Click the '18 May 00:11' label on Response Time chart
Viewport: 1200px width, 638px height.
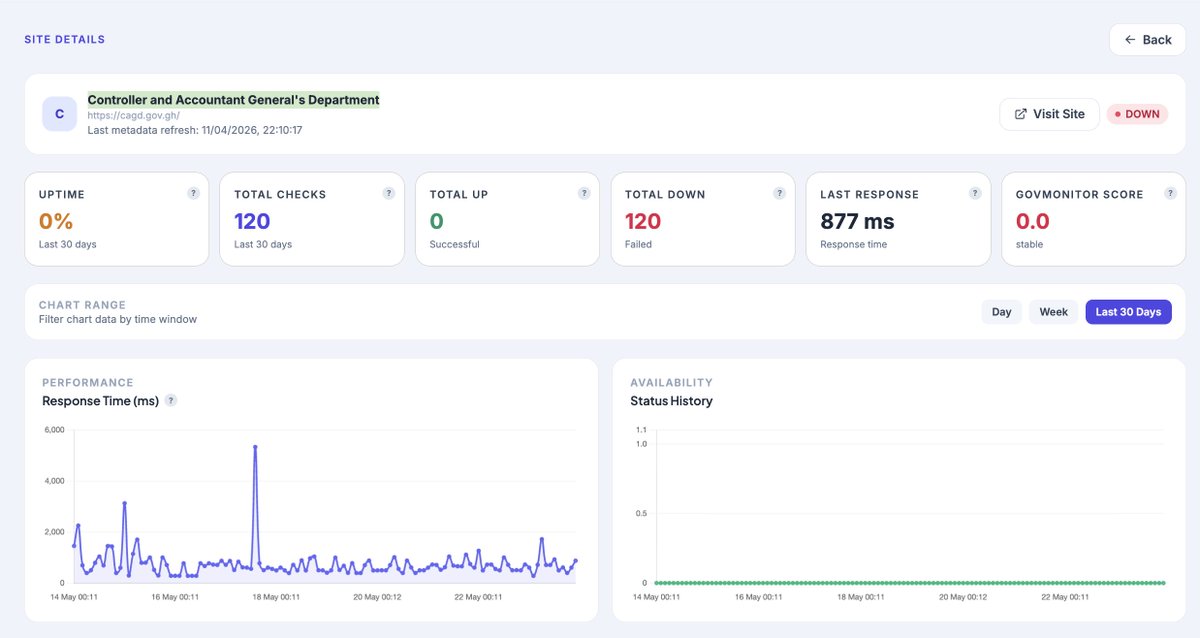pos(275,597)
